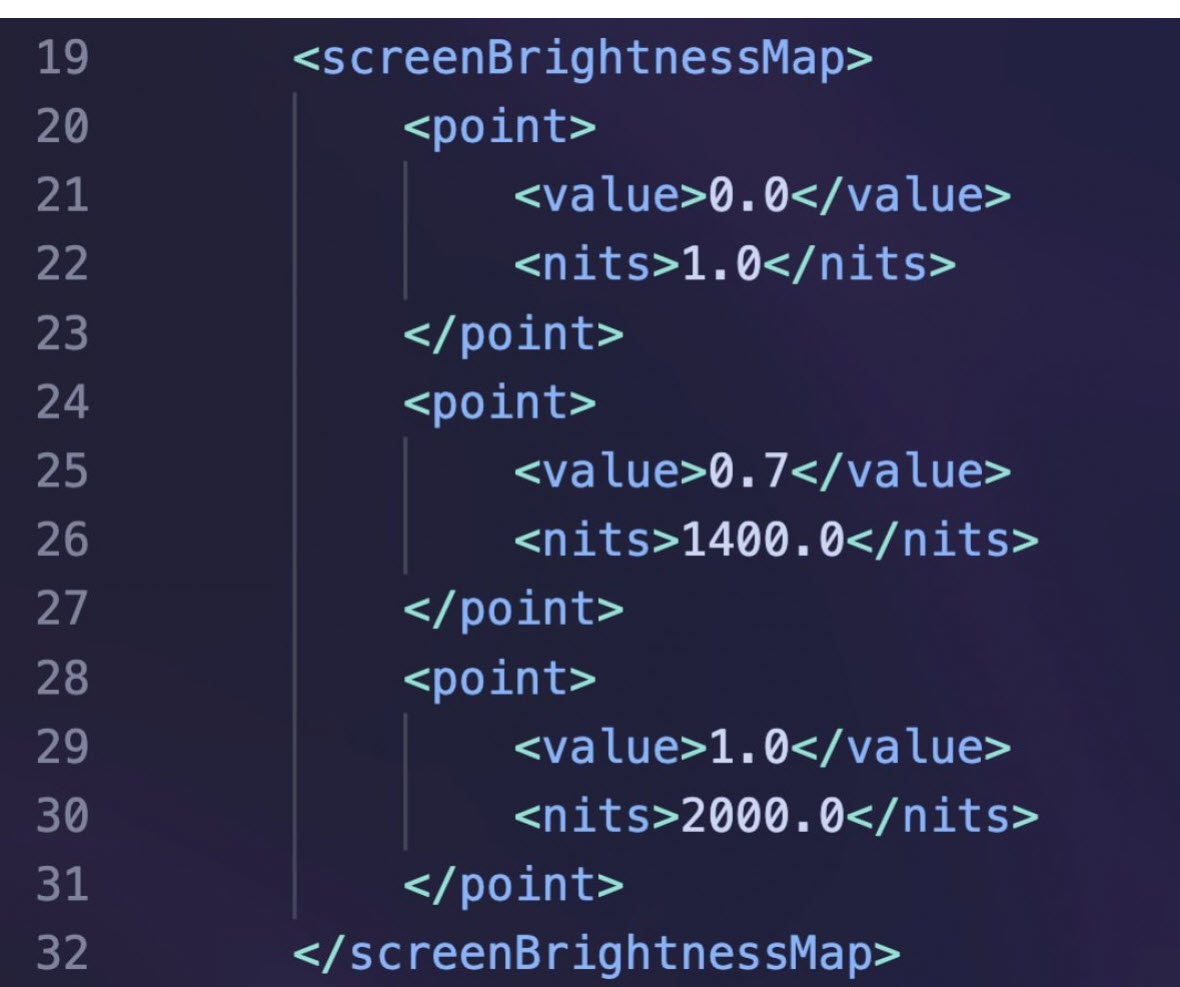Place cursor on value 0.0 text
The height and width of the screenshot is (987, 1180).
tap(748, 196)
